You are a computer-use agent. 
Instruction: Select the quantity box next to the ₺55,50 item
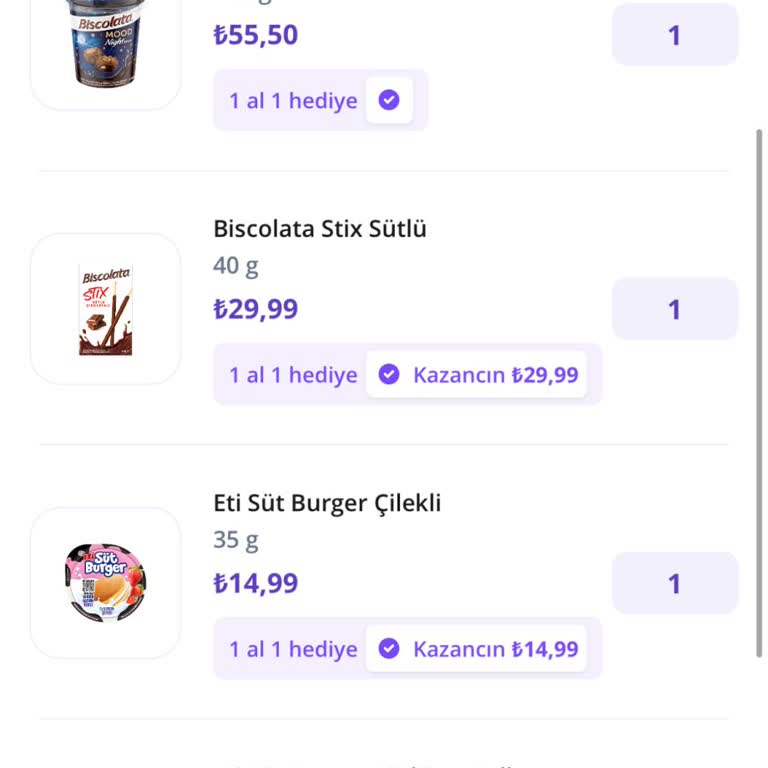tap(675, 35)
